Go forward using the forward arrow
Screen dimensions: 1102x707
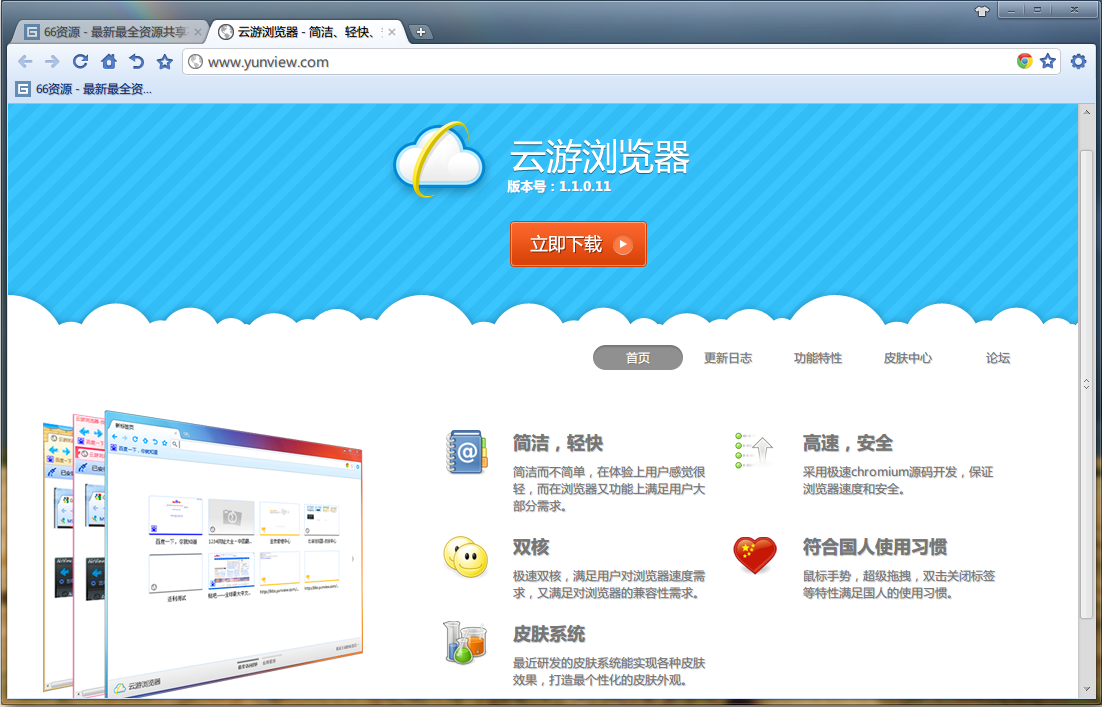[52, 62]
